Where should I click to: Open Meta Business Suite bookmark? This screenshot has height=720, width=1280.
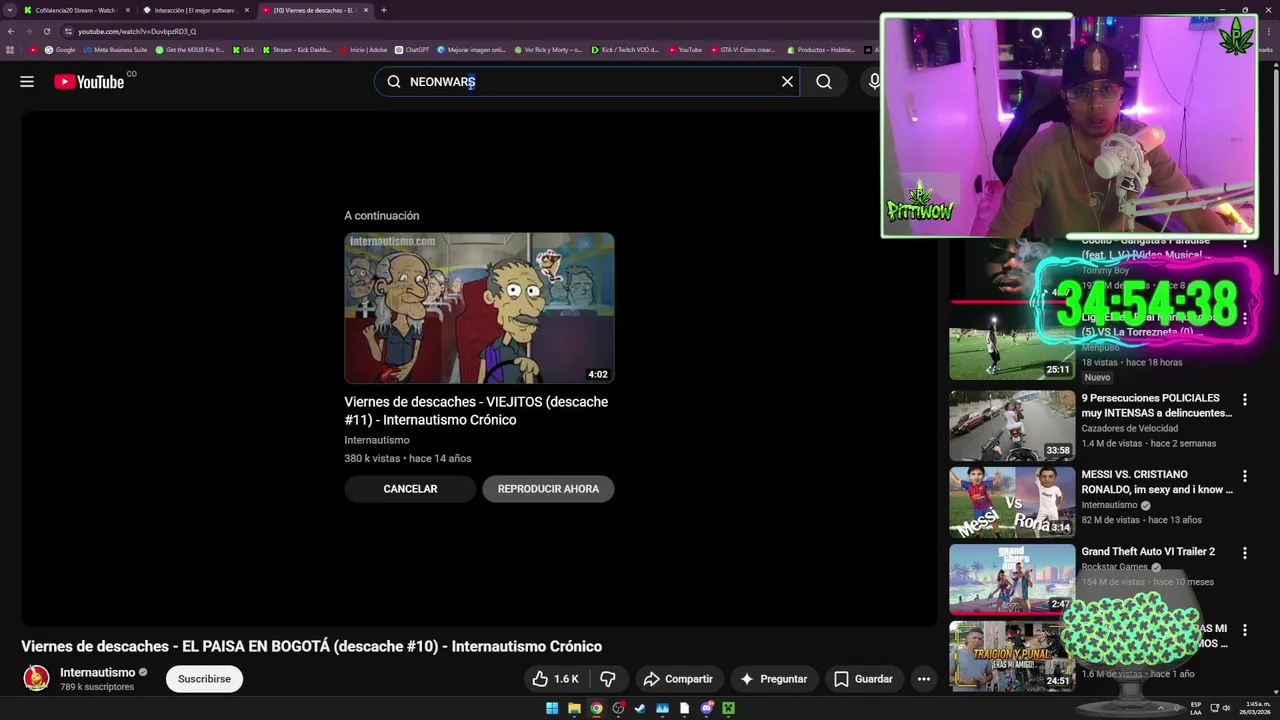(115, 49)
